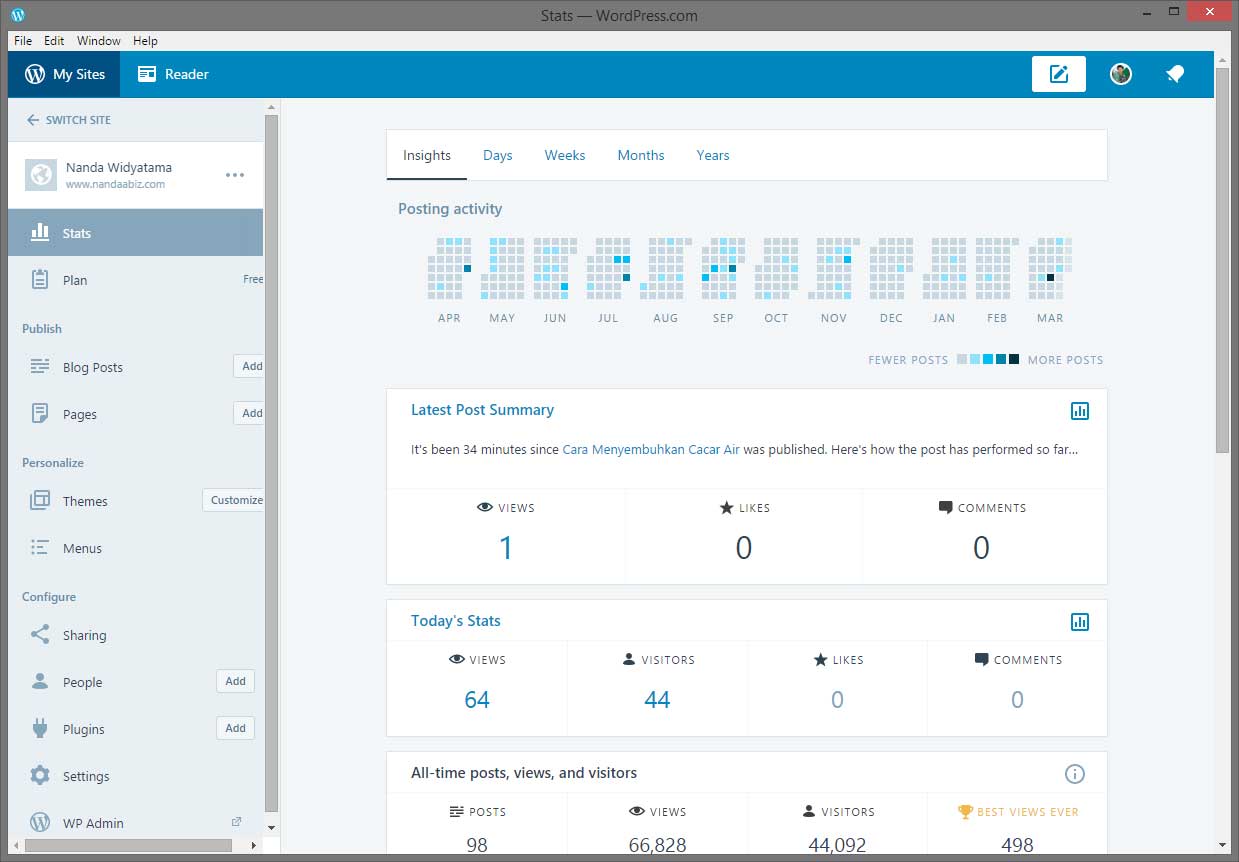Image resolution: width=1239 pixels, height=862 pixels.
Task: Click the Today's Stats chart icon
Action: coord(1079,622)
